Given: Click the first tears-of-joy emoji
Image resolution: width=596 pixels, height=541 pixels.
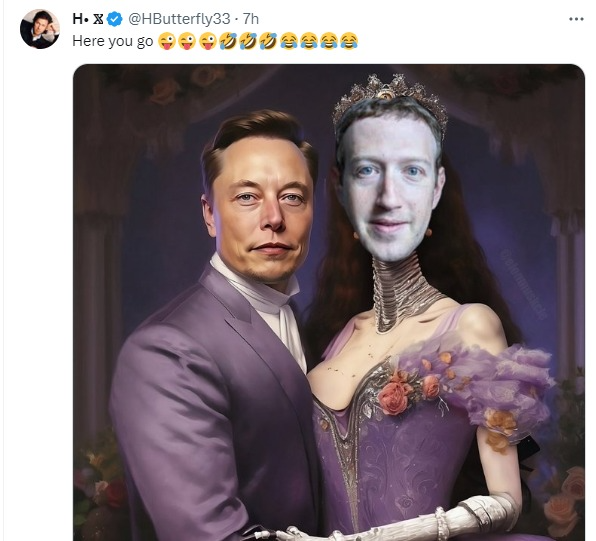Looking at the screenshot, I should click(x=289, y=41).
